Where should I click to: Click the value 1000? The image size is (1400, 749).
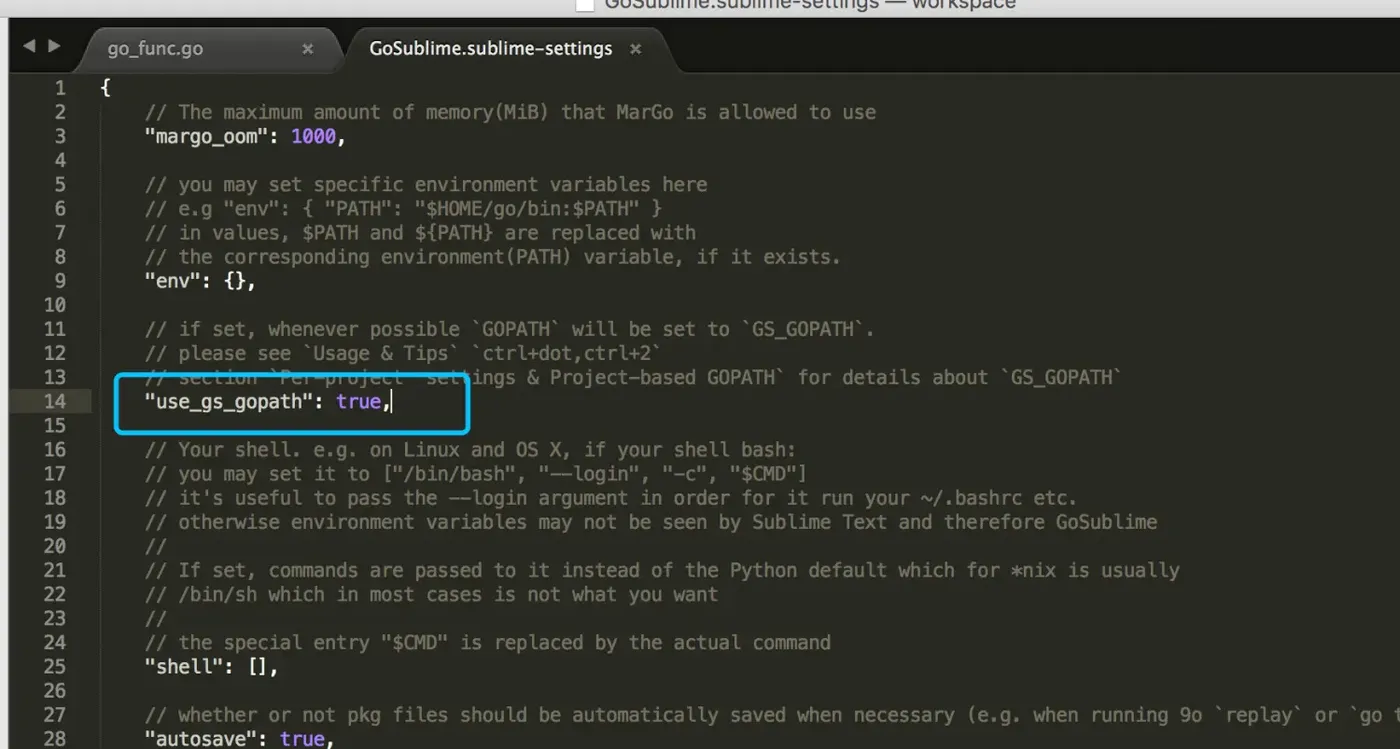coord(313,137)
